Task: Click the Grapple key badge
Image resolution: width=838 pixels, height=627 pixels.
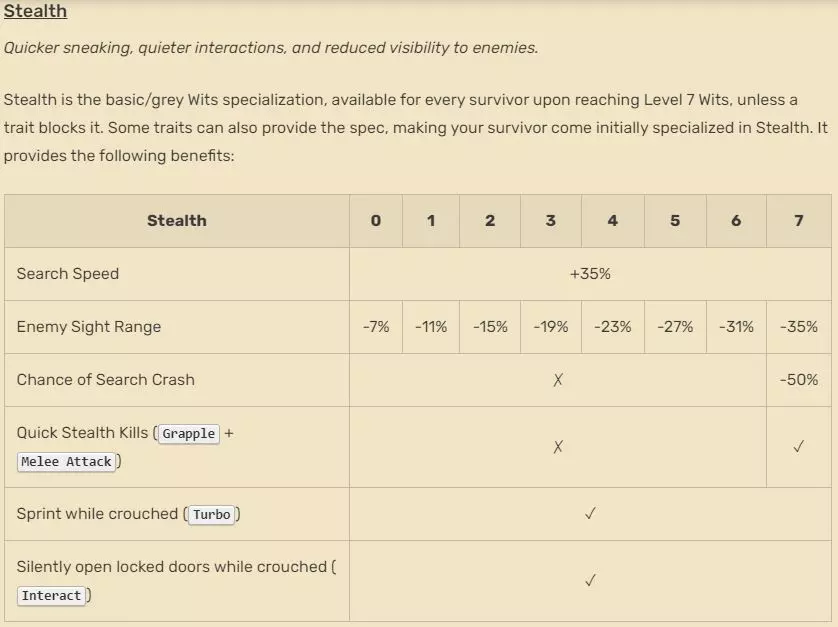Action: tap(189, 433)
